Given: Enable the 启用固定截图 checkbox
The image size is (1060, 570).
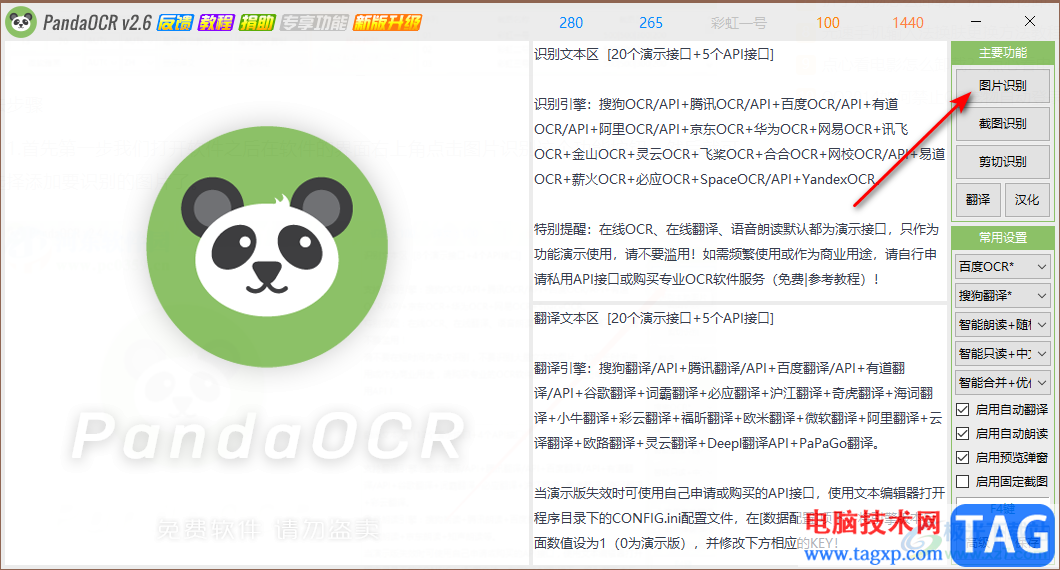Looking at the screenshot, I should 963,481.
